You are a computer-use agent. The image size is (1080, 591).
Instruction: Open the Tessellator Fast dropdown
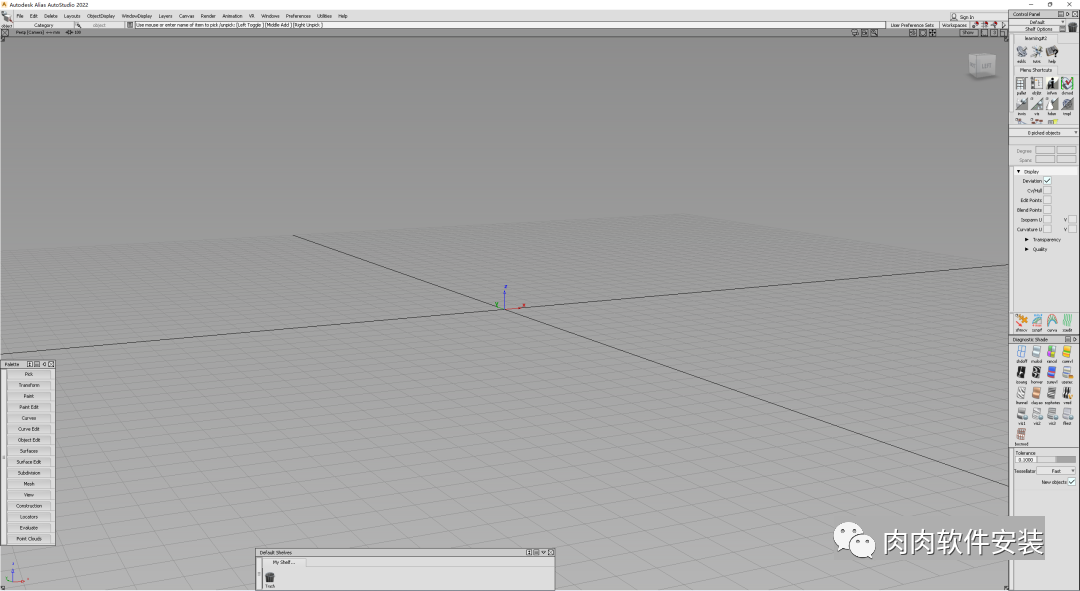[x=1056, y=470]
